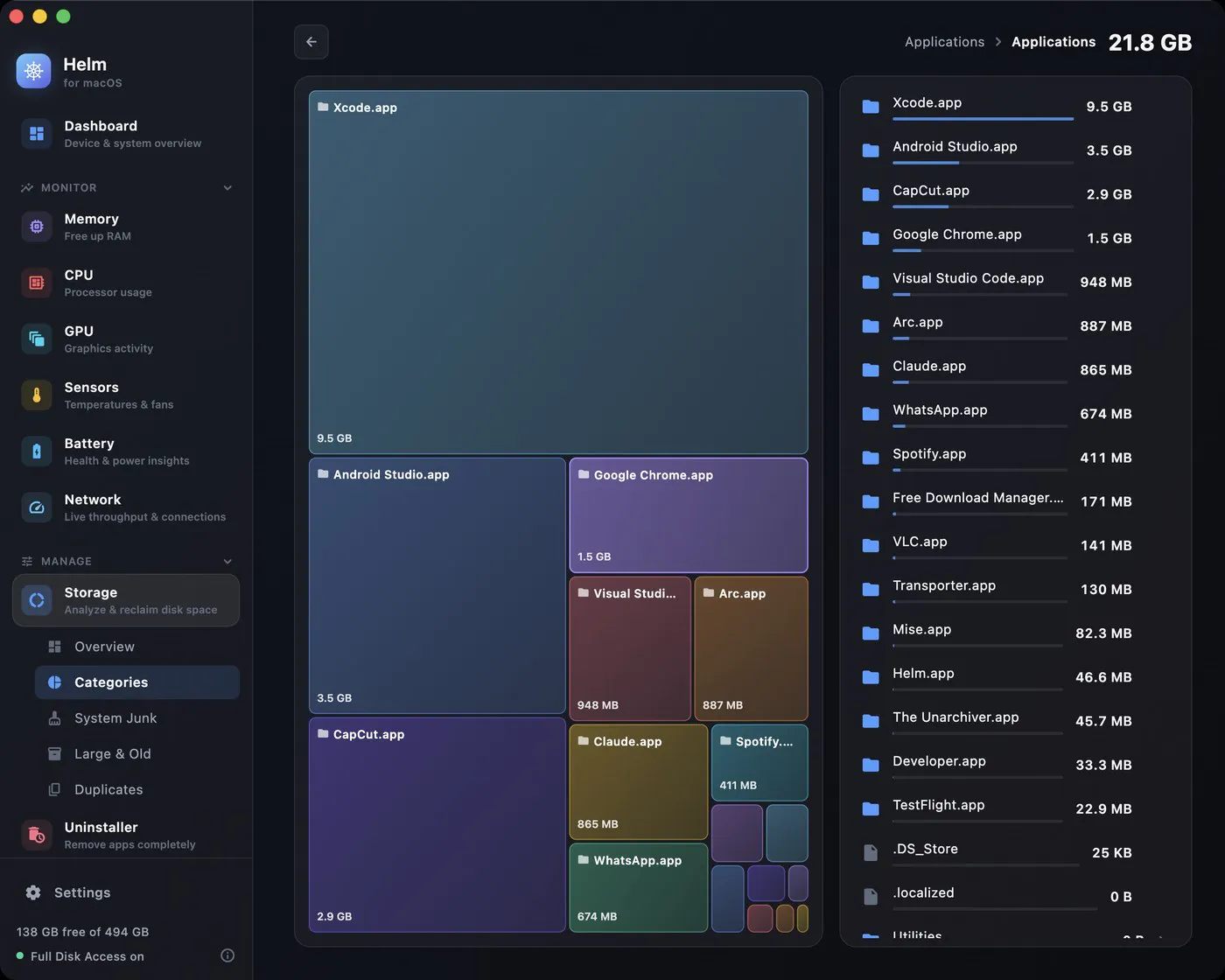The image size is (1225, 980).
Task: Click the folder icon next to CapCut.app in list
Action: [871, 194]
